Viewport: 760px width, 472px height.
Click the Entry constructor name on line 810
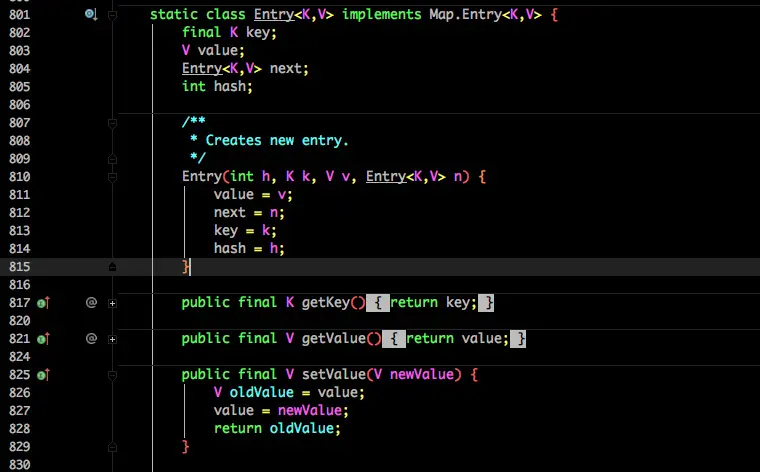coord(202,176)
